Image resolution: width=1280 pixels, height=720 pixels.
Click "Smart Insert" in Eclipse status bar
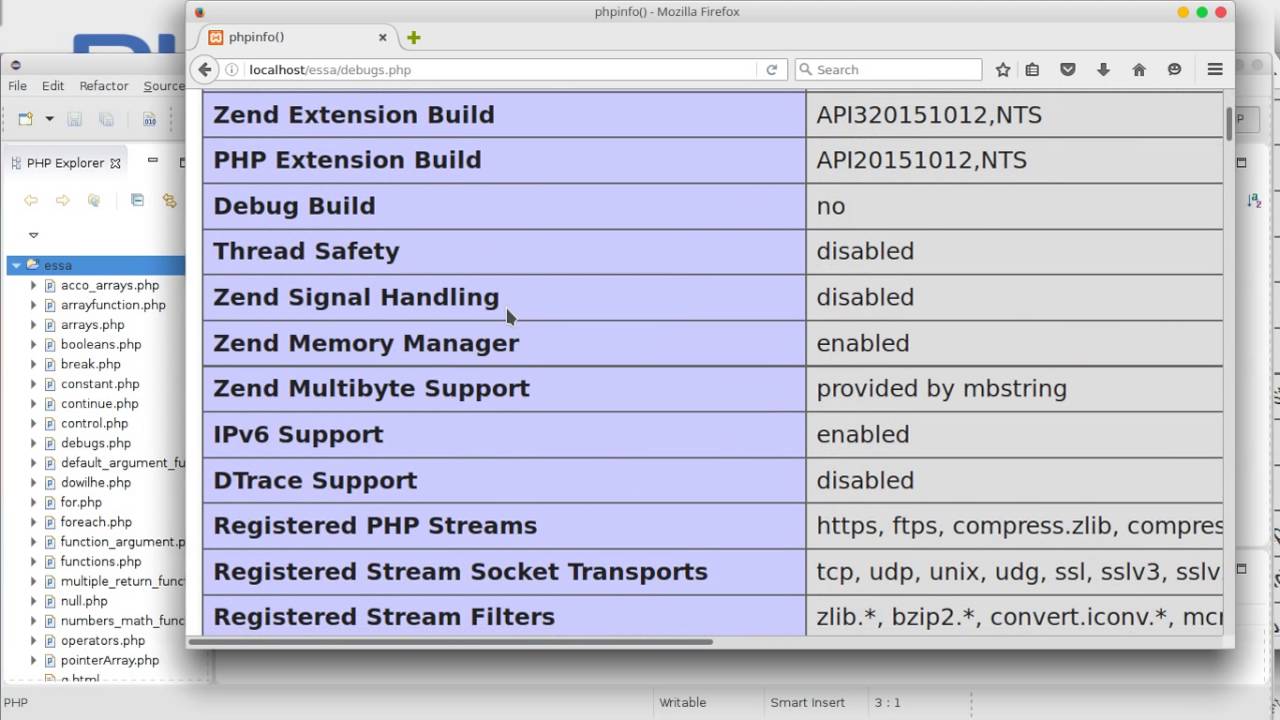[807, 702]
